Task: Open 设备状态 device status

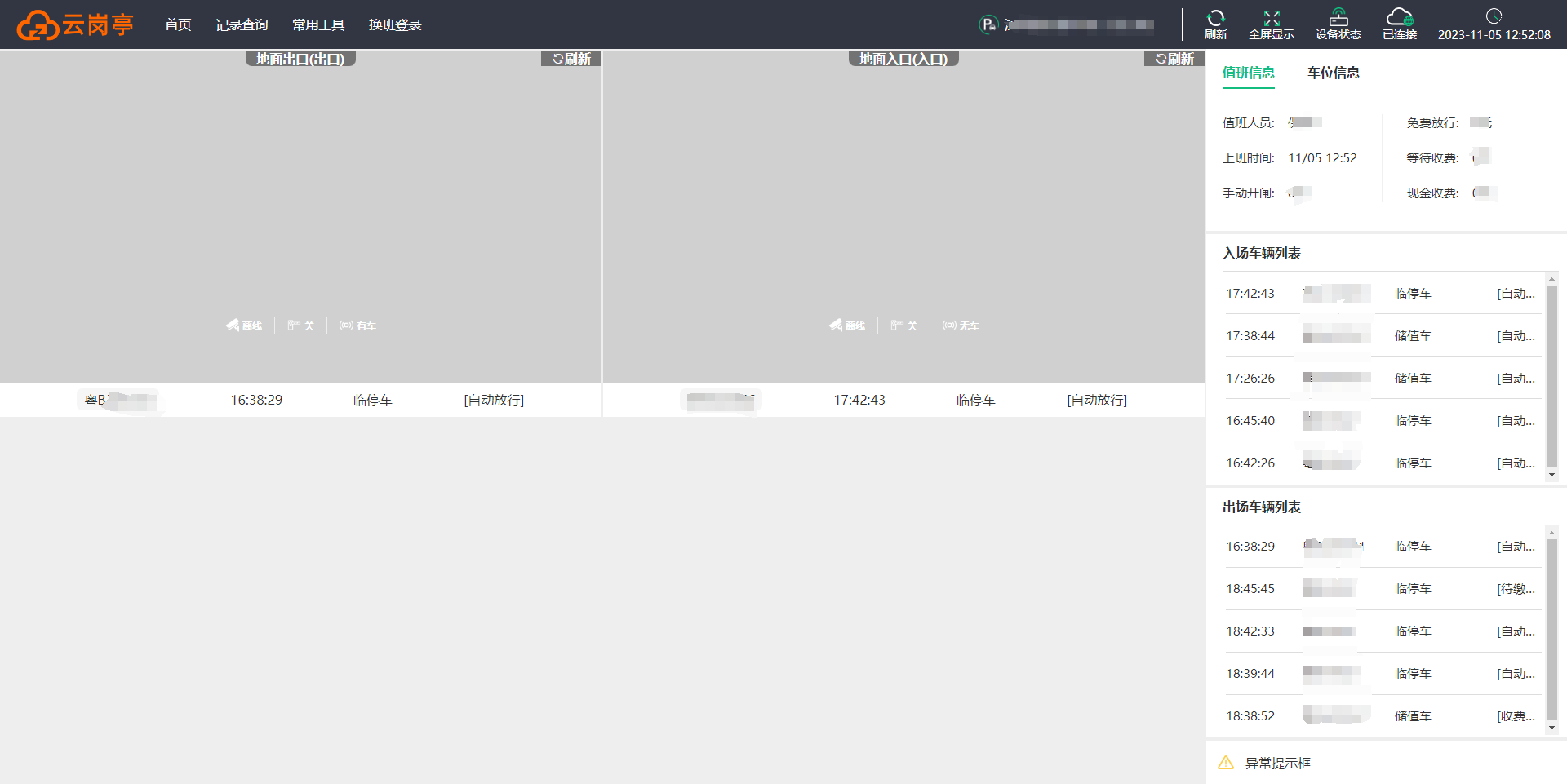Action: point(1338,24)
